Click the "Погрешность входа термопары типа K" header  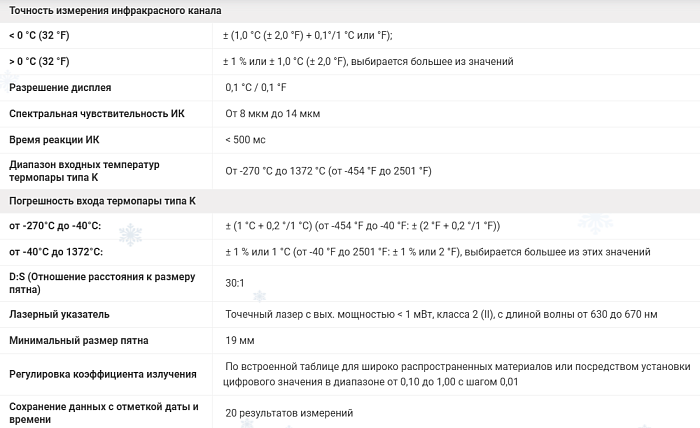pyautogui.click(x=102, y=201)
